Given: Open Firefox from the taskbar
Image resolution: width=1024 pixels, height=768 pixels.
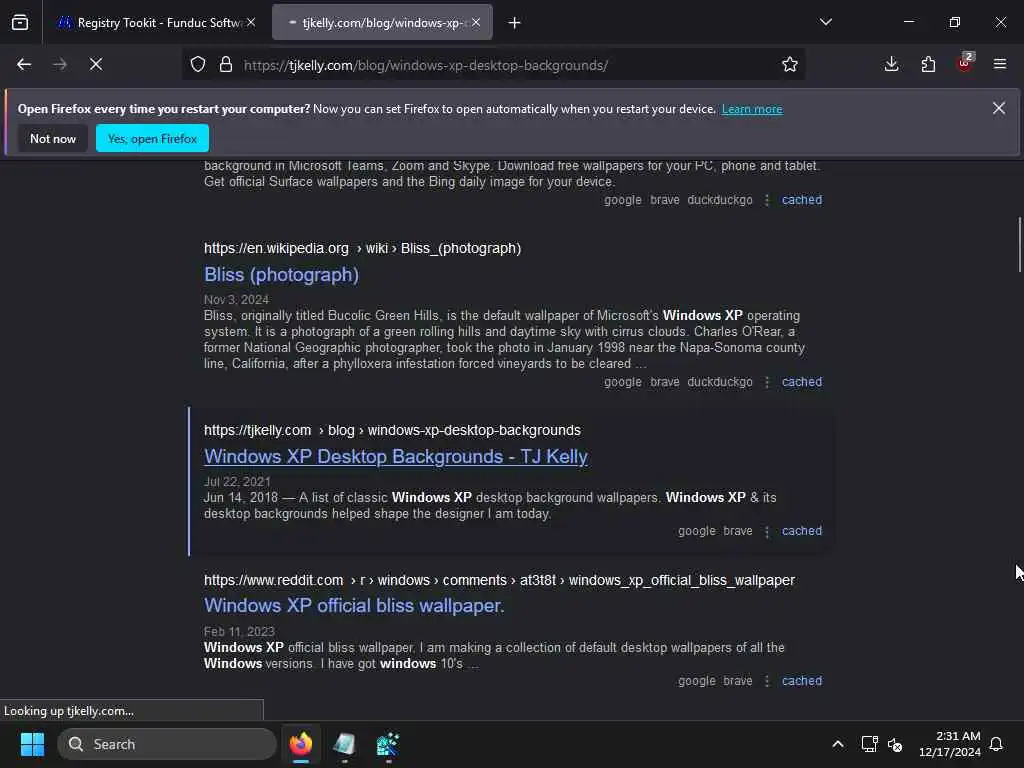Looking at the screenshot, I should [x=301, y=744].
